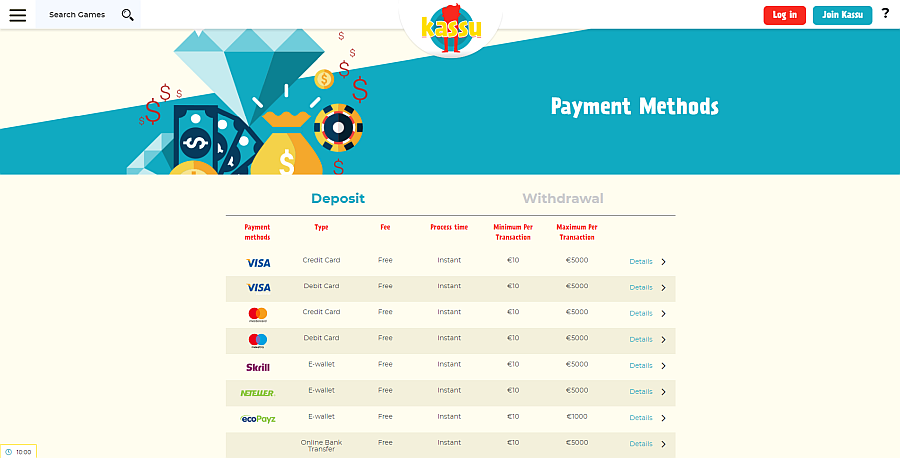Image resolution: width=900 pixels, height=458 pixels.
Task: Click the Online Bank Transfer type text
Action: [x=321, y=446]
